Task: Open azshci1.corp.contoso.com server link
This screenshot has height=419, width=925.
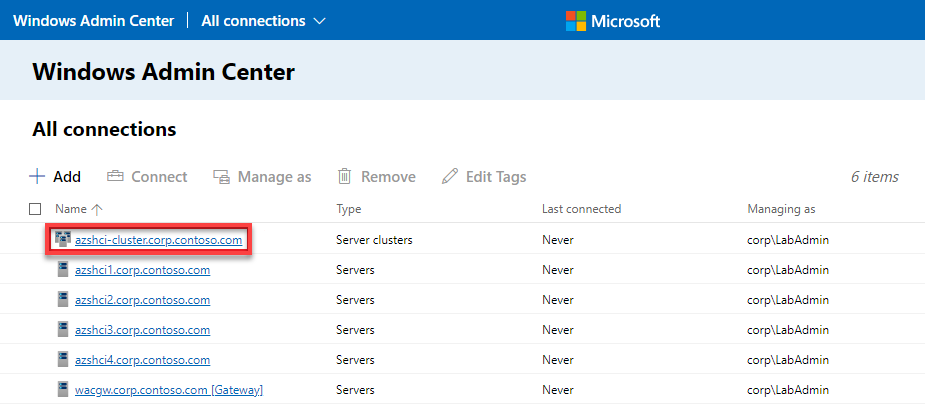Action: click(x=143, y=270)
